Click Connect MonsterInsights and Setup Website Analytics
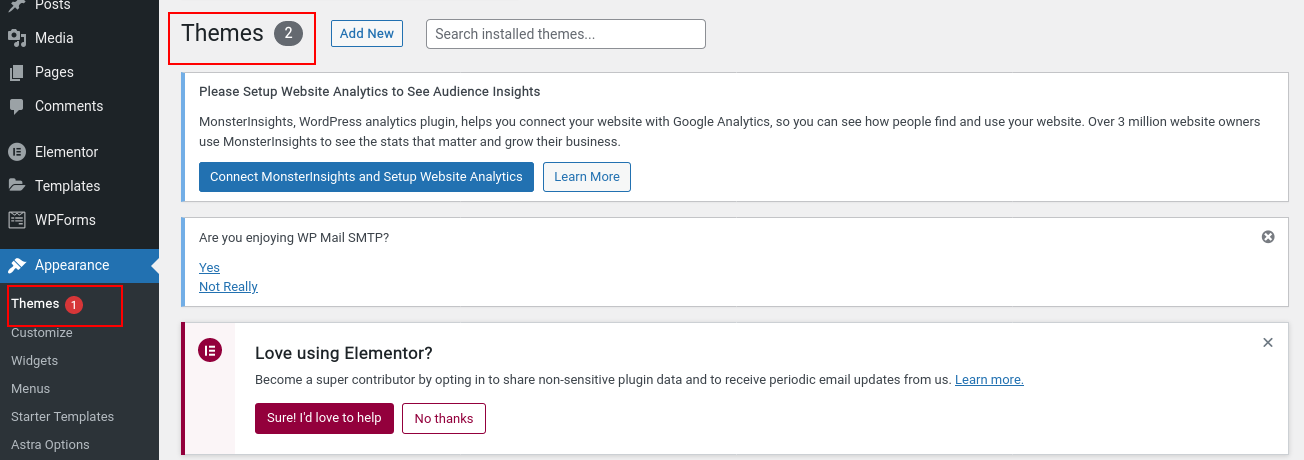This screenshot has height=460, width=1304. coord(366,177)
